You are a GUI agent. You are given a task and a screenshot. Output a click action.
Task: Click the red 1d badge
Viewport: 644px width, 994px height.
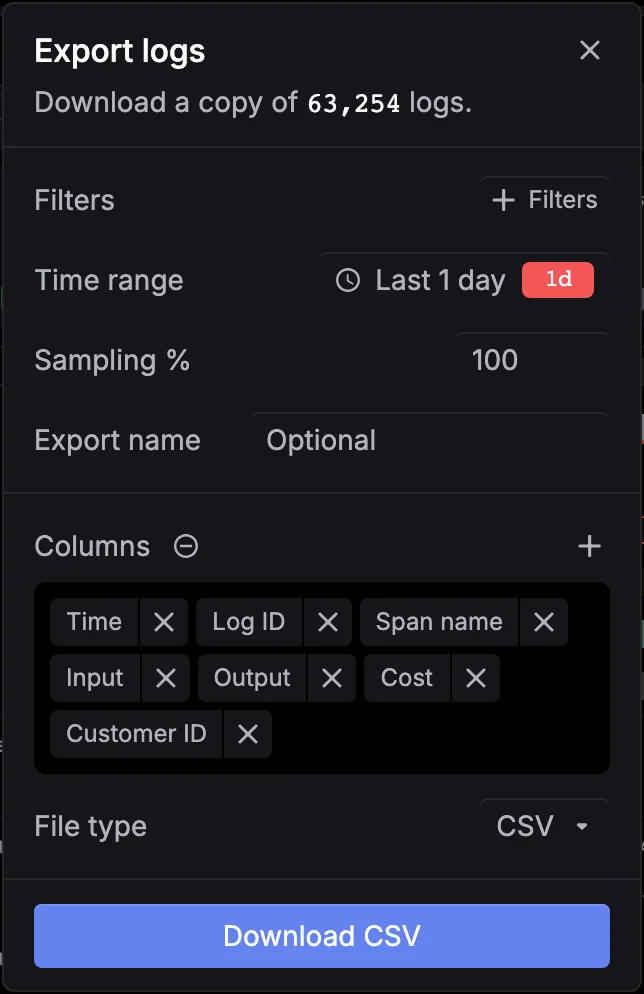[x=558, y=280]
